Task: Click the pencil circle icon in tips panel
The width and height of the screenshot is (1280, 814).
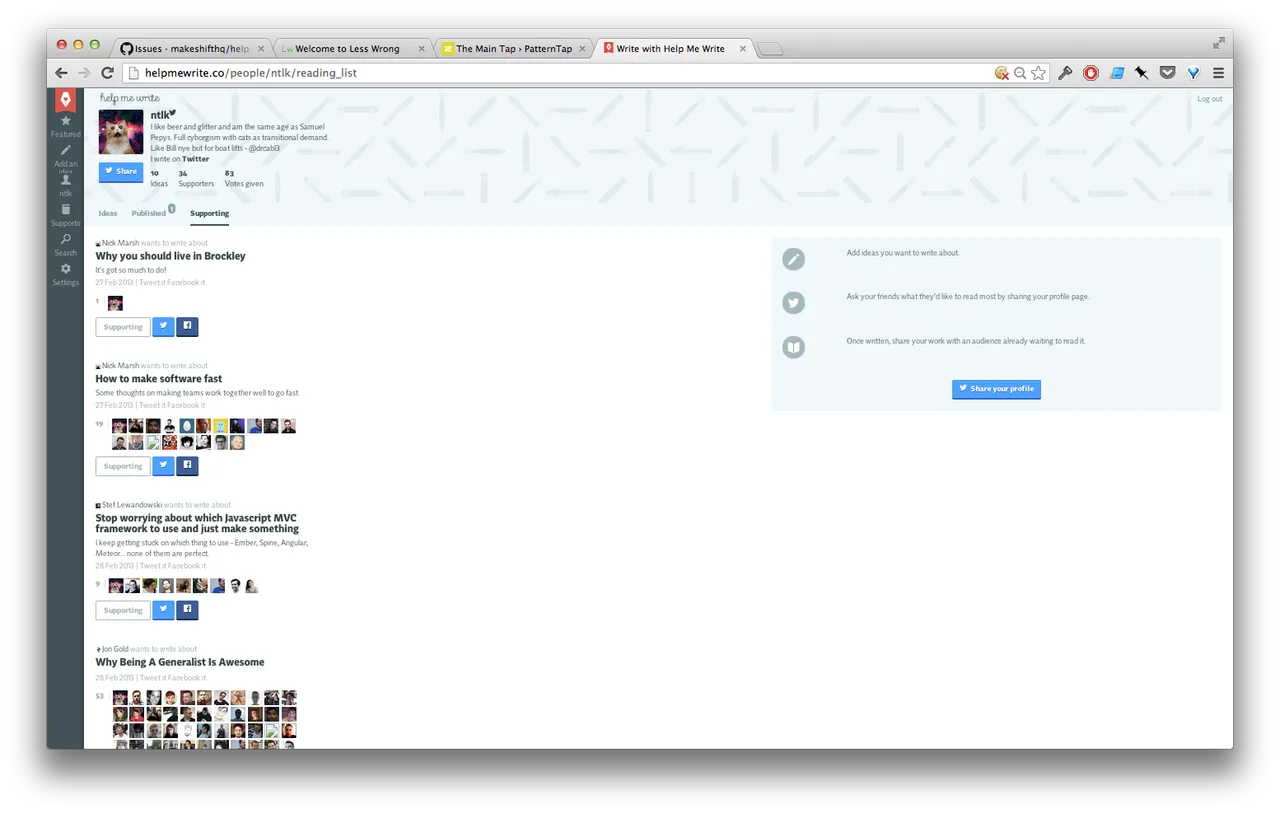Action: pyautogui.click(x=793, y=259)
